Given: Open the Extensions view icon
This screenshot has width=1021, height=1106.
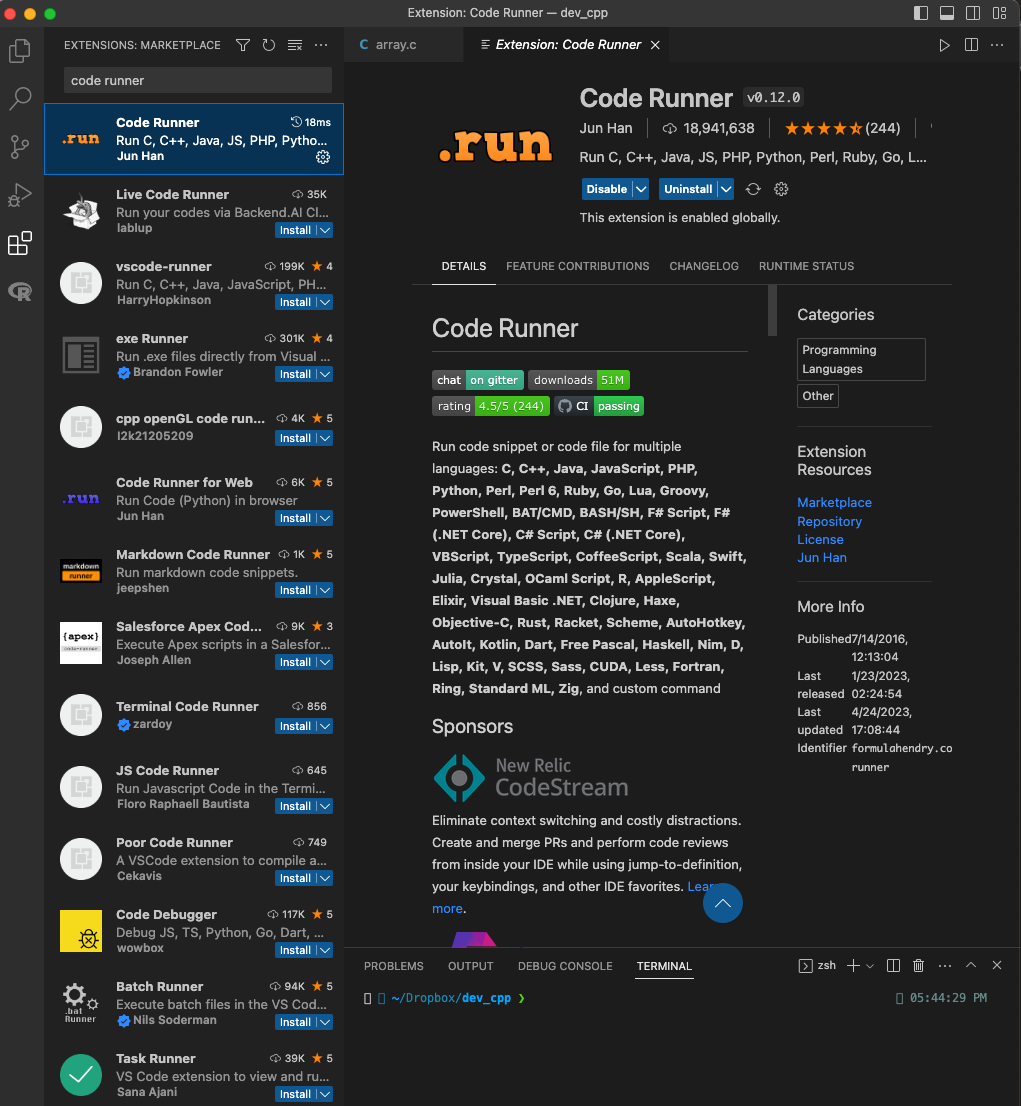Looking at the screenshot, I should 20,243.
